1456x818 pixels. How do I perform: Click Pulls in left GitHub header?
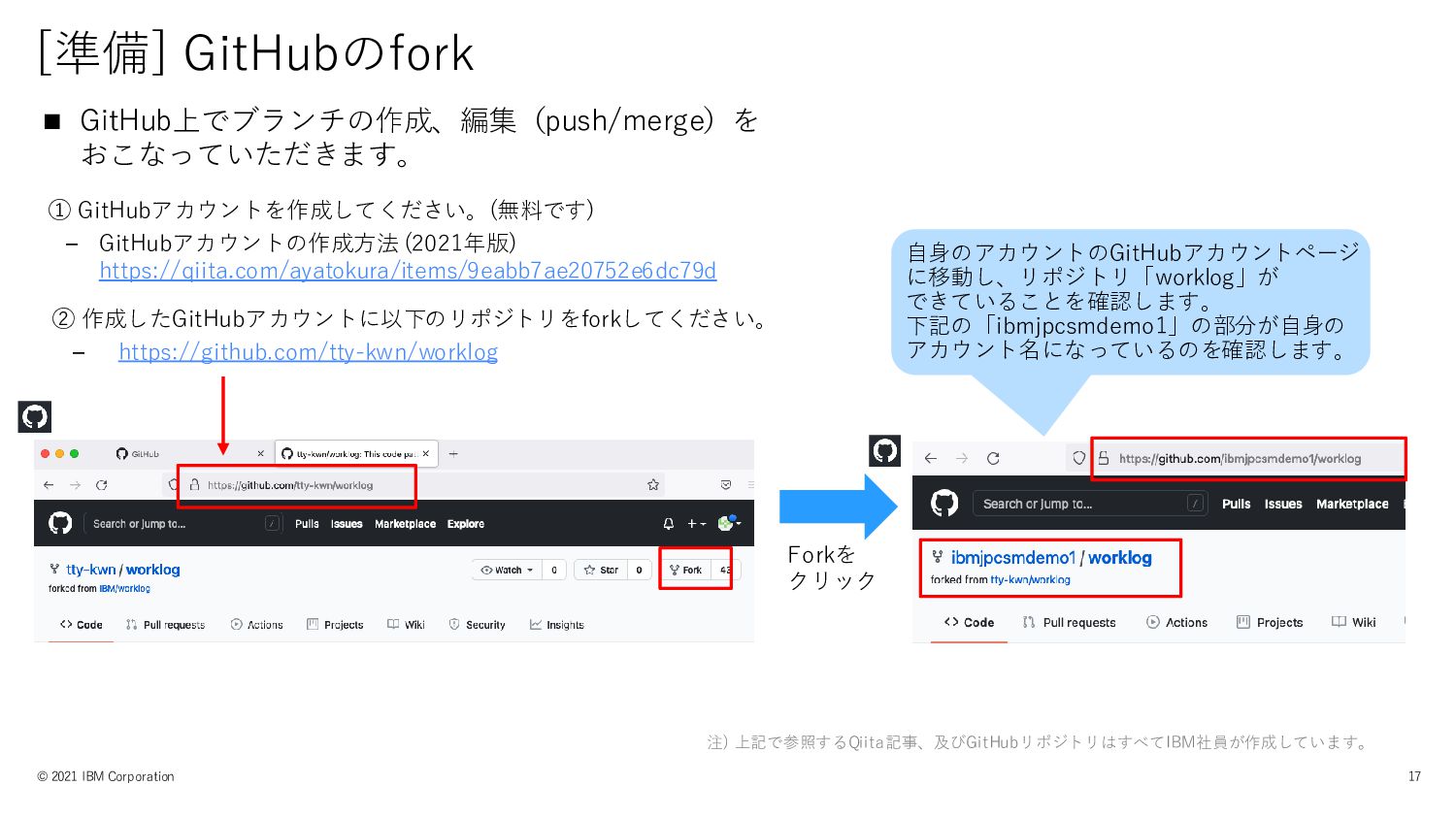[307, 523]
